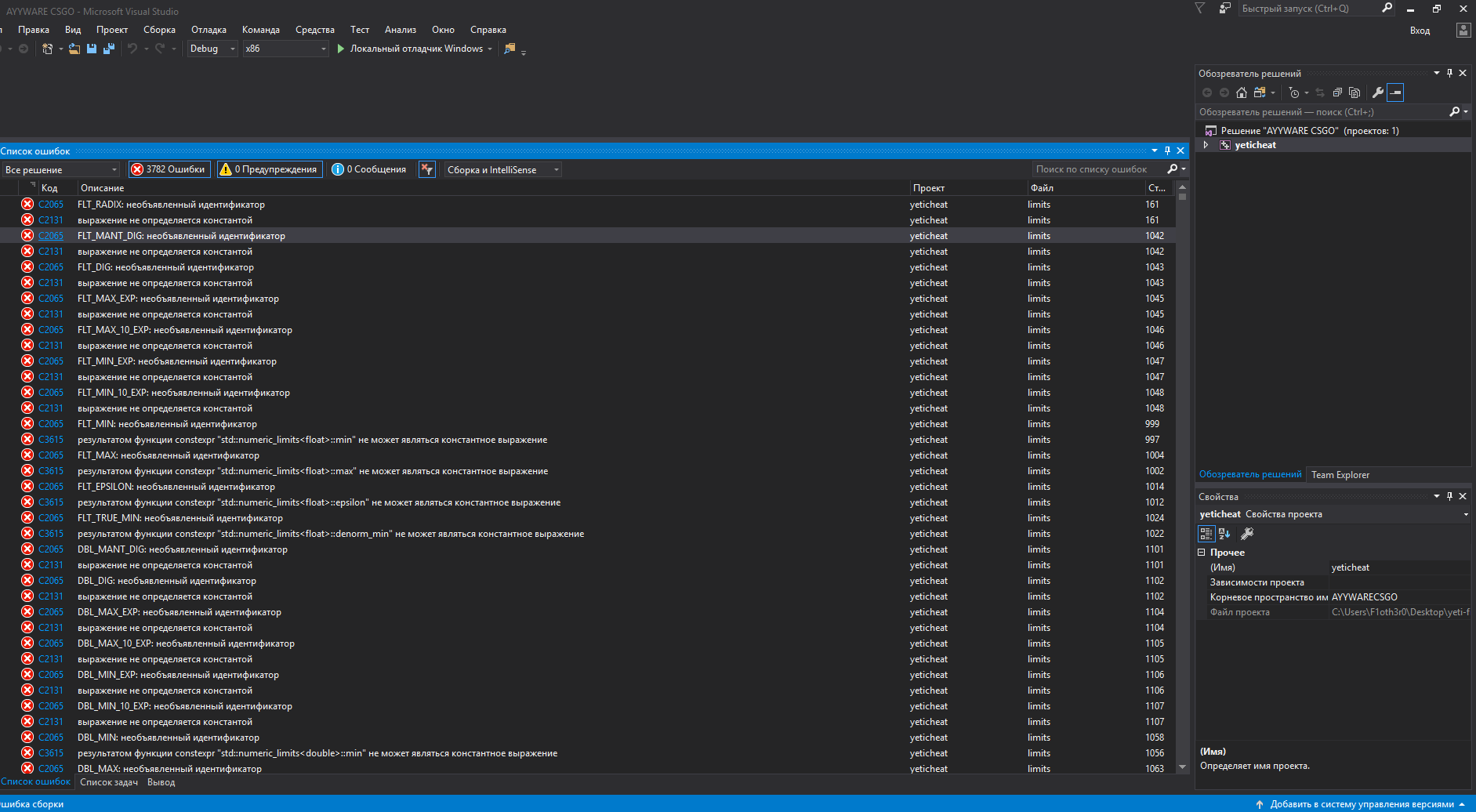Click alphabetical sort icon in Свойства panel
The height and width of the screenshot is (812, 1476).
1224,534
